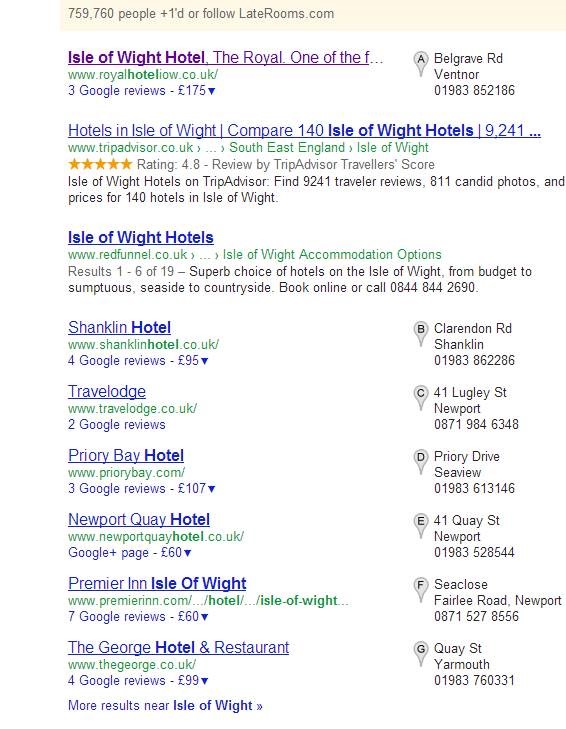The height and width of the screenshot is (729, 566).
Task: Open the Travelodge result title
Action: 107,391
